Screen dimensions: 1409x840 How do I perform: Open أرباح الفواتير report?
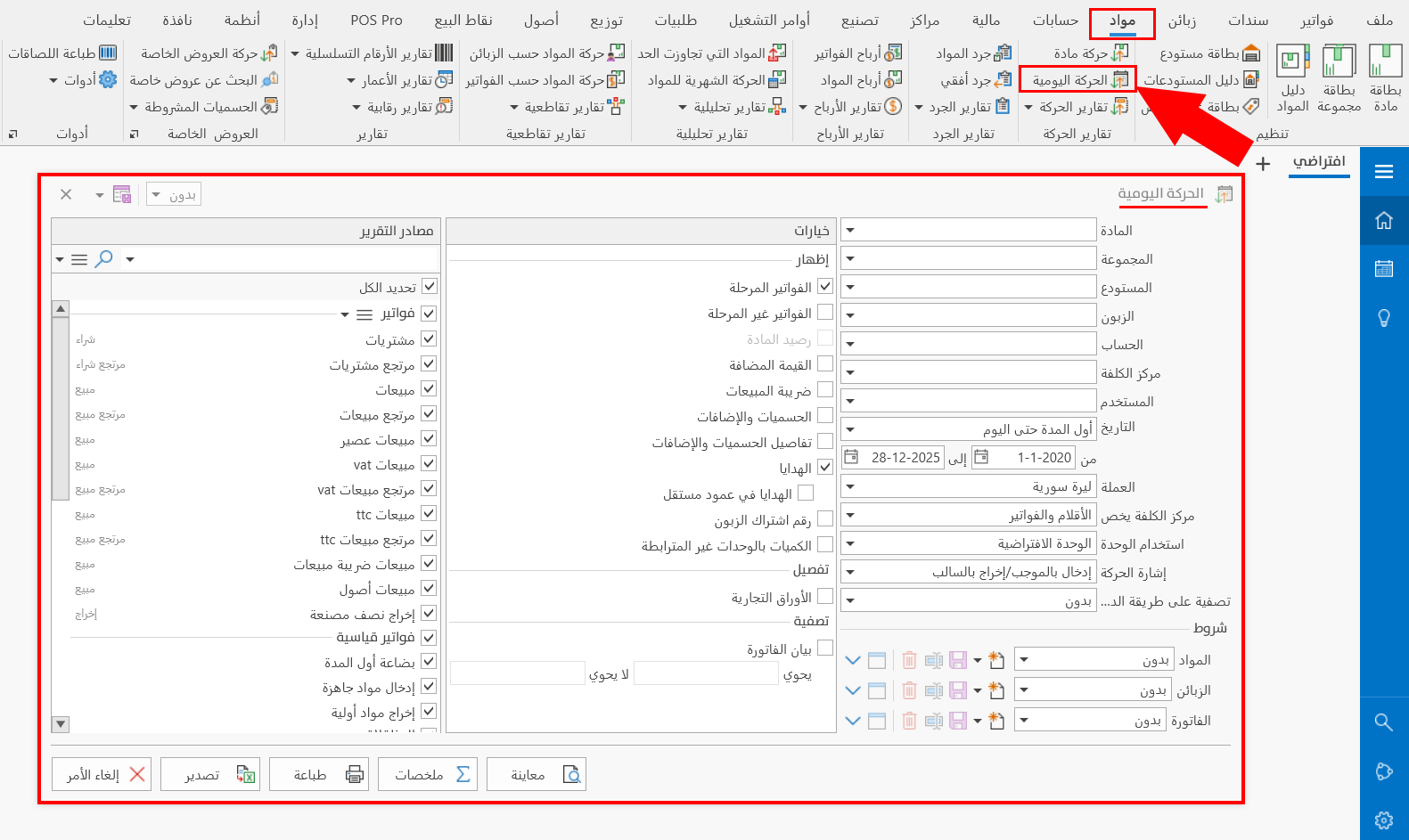(x=858, y=53)
